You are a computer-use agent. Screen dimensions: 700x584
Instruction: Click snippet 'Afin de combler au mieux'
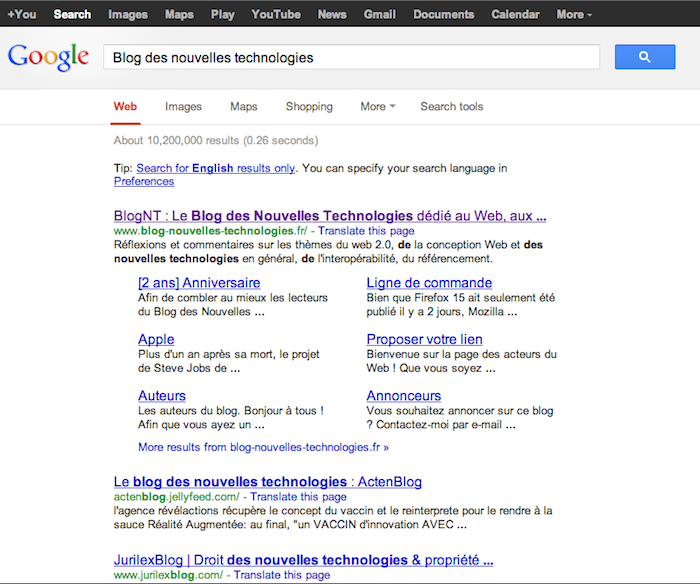click(233, 305)
